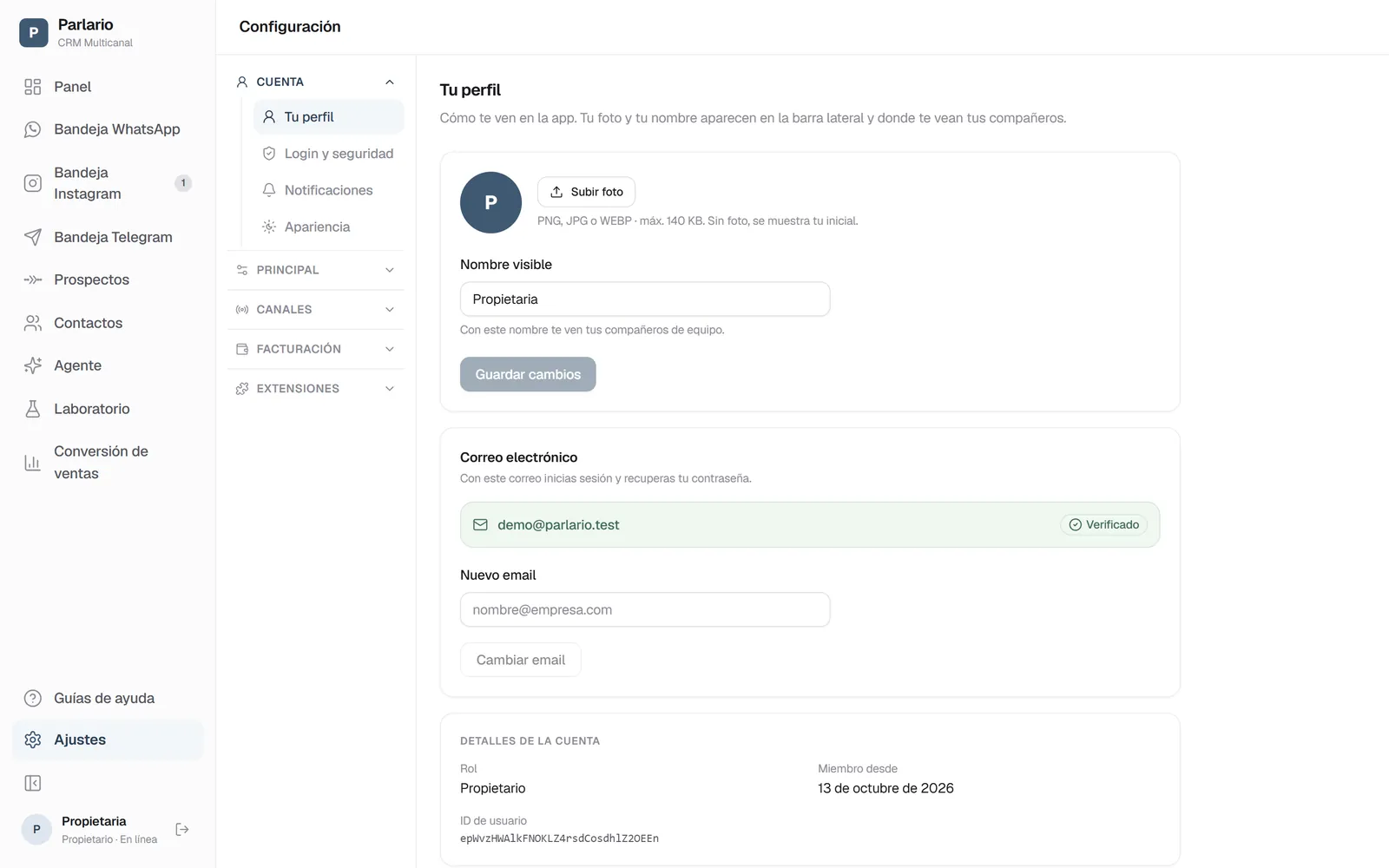Screen dimensions: 1389x868
Task: Focus the Nuevo email input field
Action: pyautogui.click(x=645, y=609)
